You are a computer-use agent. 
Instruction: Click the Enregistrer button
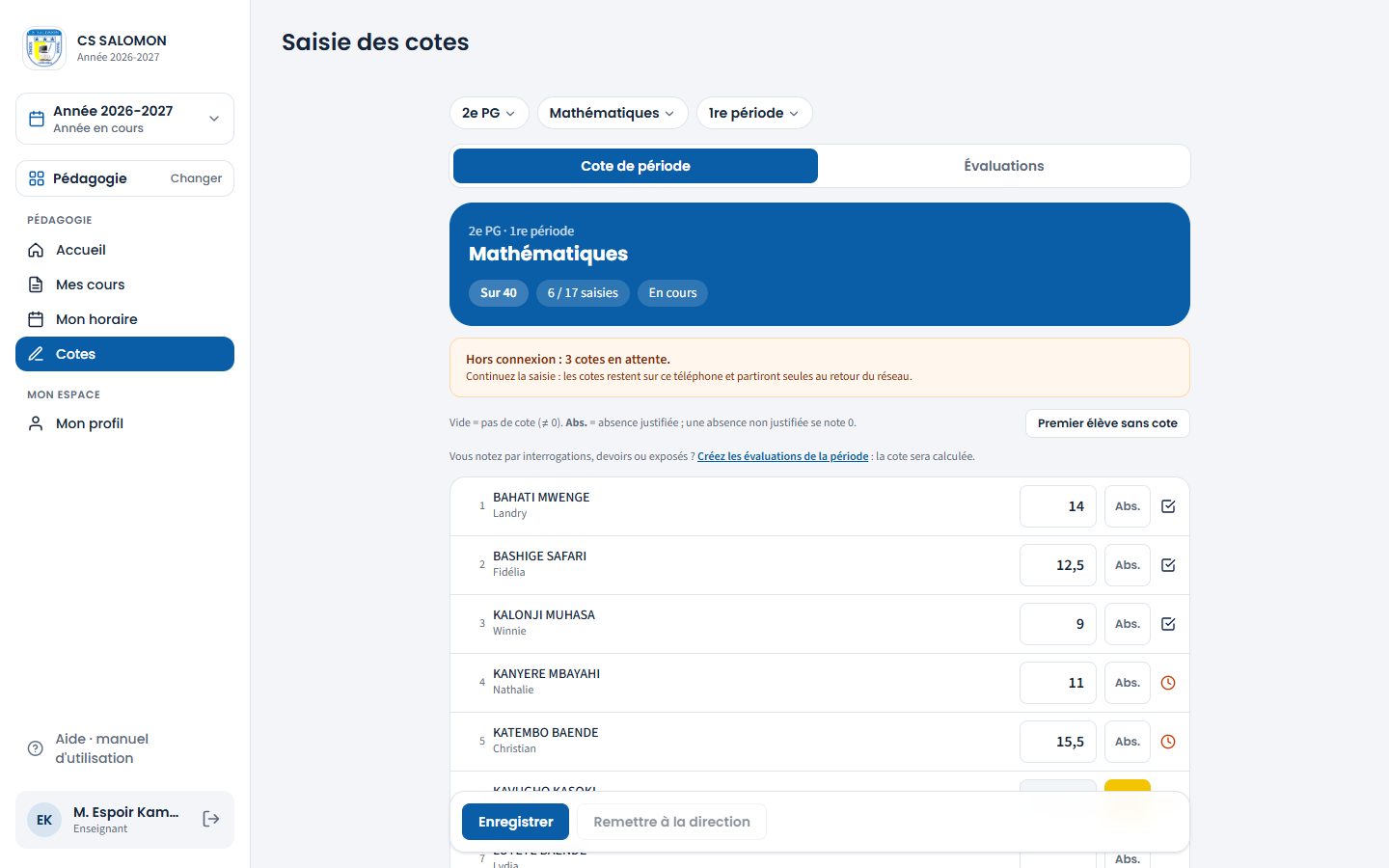[x=516, y=822]
